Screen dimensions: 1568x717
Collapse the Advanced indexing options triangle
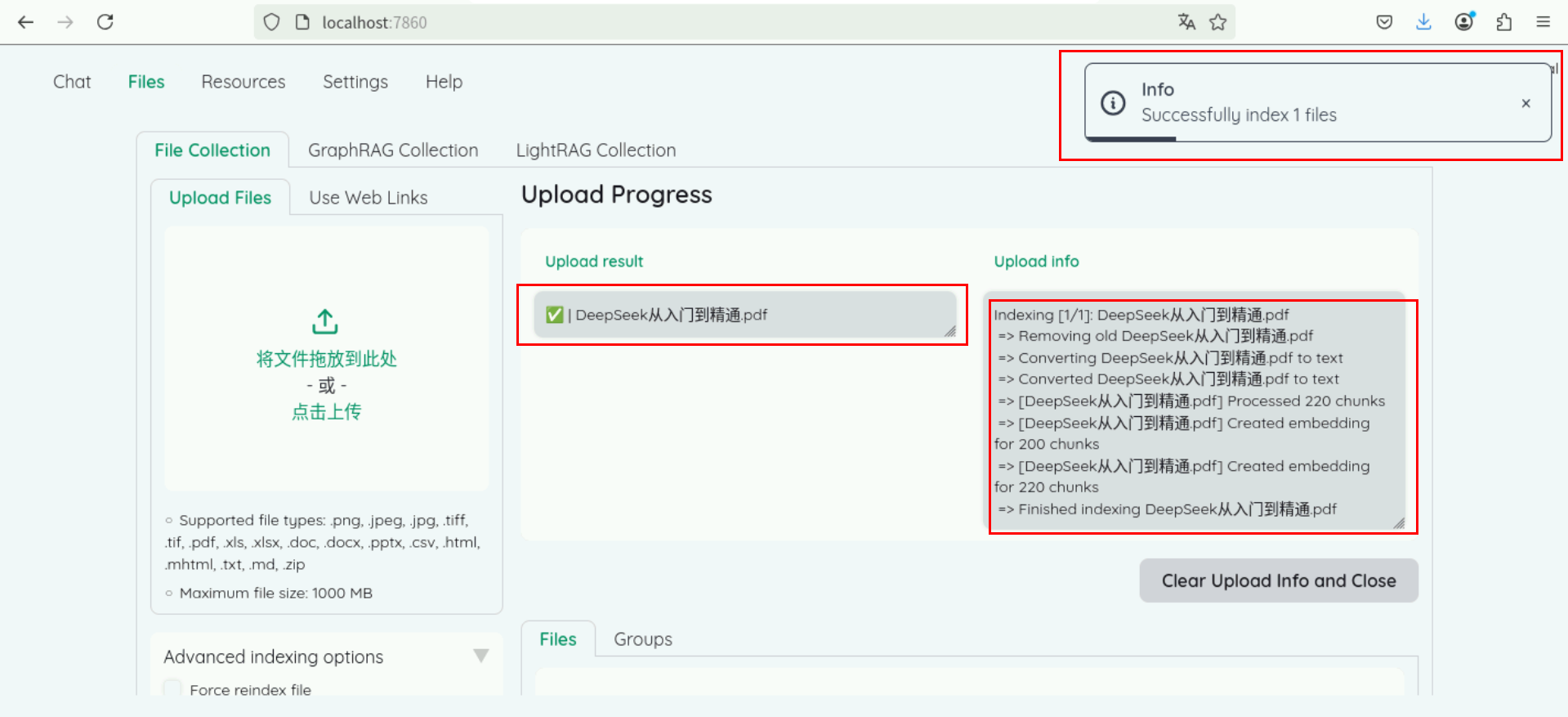tap(481, 656)
